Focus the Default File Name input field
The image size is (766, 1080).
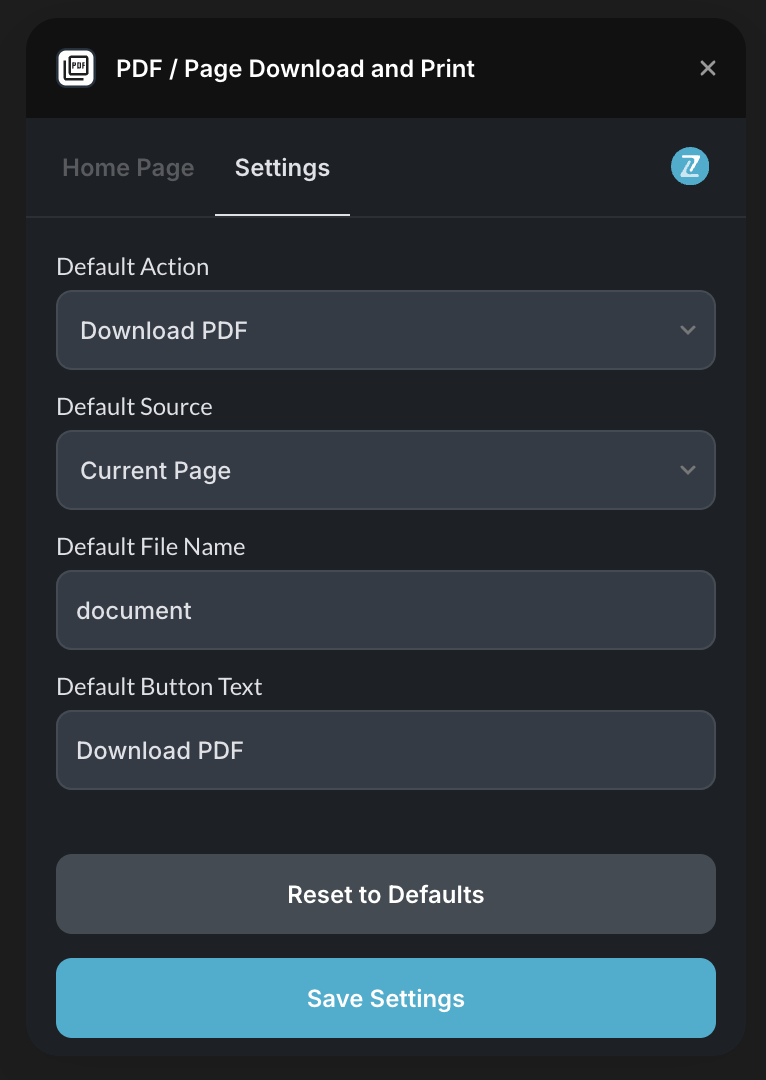point(385,610)
